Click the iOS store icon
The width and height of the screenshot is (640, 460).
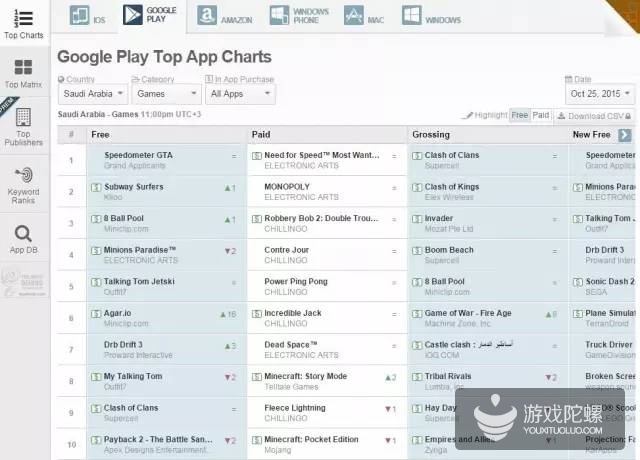click(x=79, y=16)
